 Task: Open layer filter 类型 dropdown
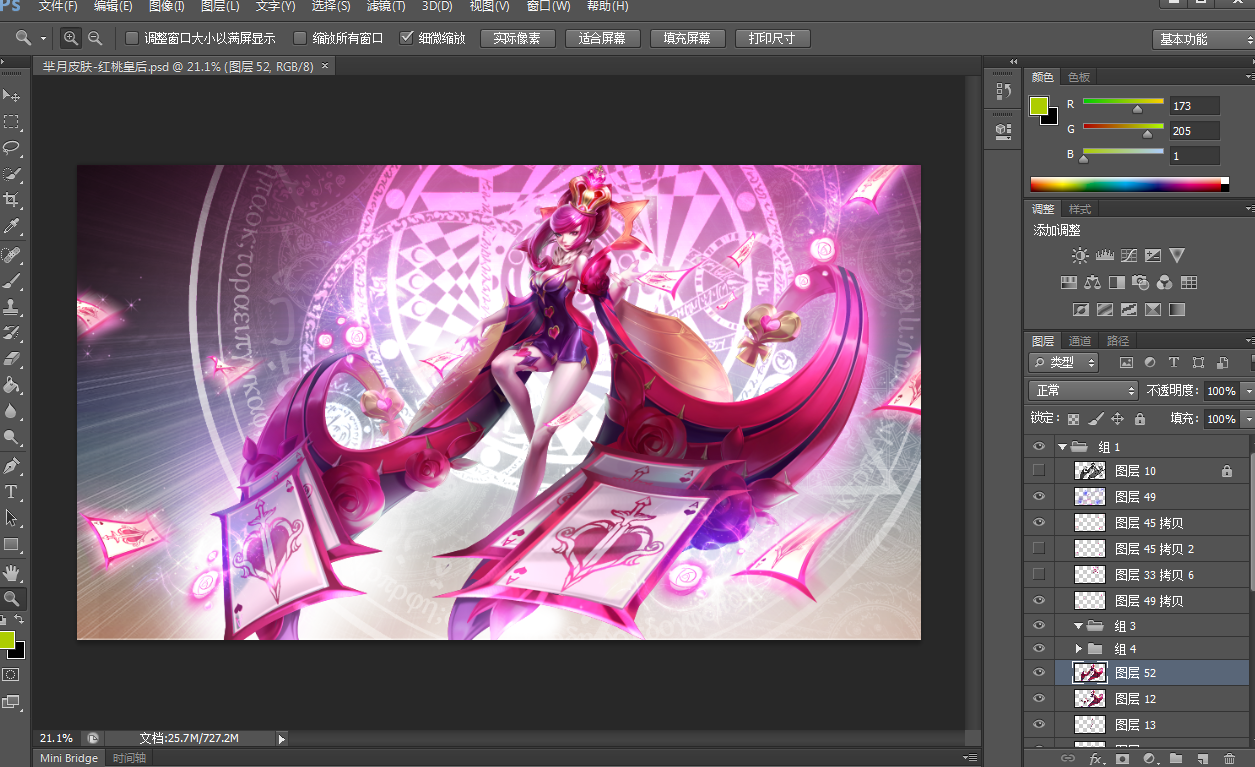tap(1063, 363)
